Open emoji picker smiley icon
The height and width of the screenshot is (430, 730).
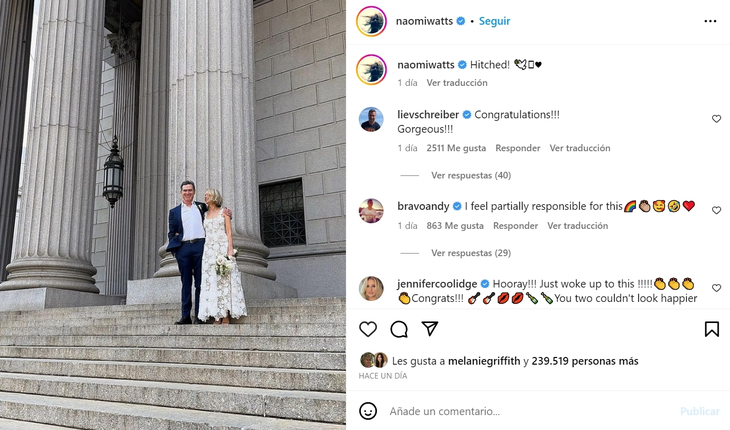coord(368,411)
